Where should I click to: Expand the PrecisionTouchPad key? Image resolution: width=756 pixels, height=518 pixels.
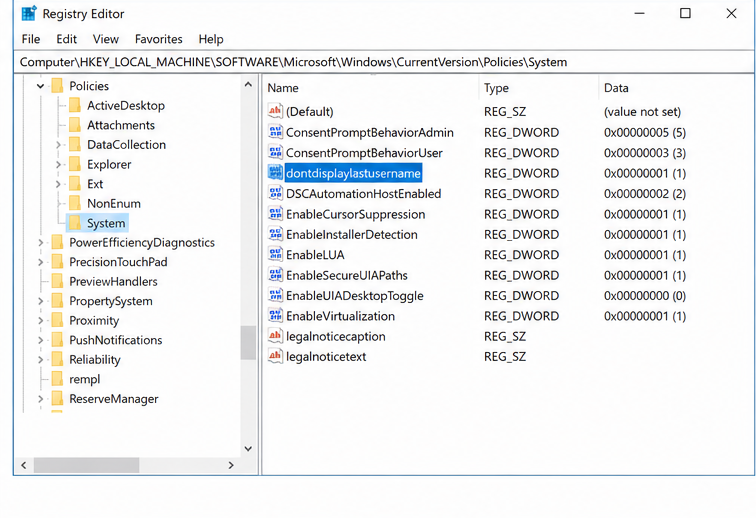click(40, 262)
